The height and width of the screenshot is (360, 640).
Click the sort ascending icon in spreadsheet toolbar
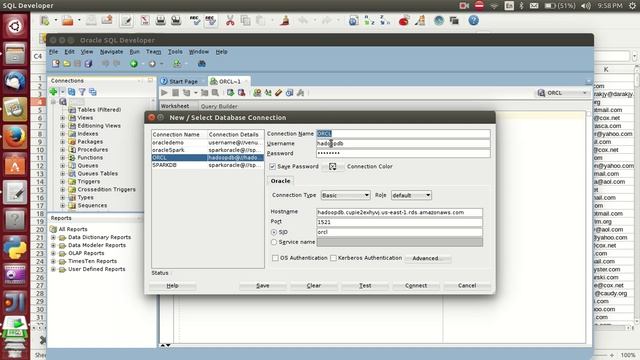(x=369, y=21)
